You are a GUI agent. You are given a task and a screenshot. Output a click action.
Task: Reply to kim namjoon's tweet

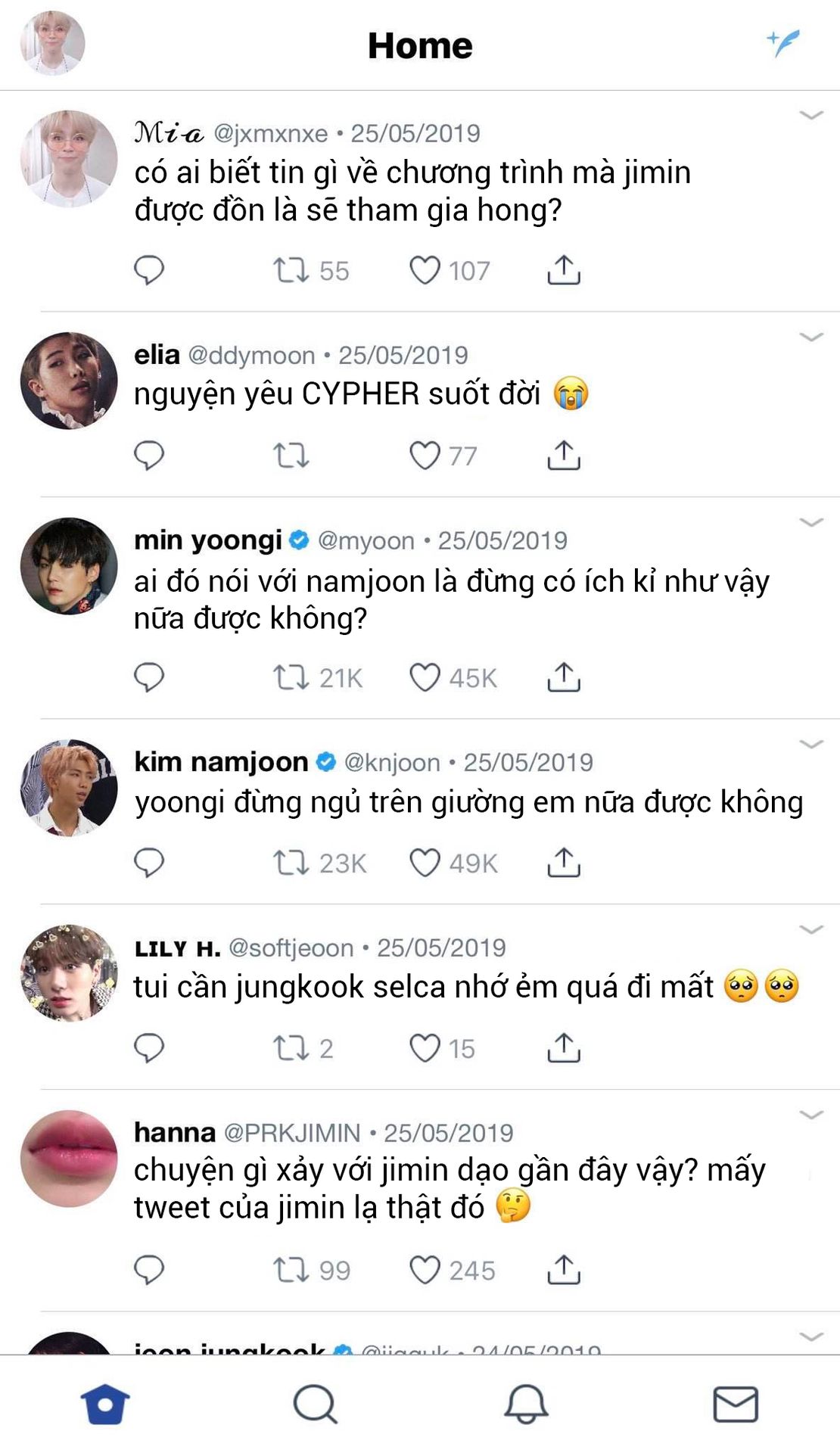pyautogui.click(x=149, y=863)
